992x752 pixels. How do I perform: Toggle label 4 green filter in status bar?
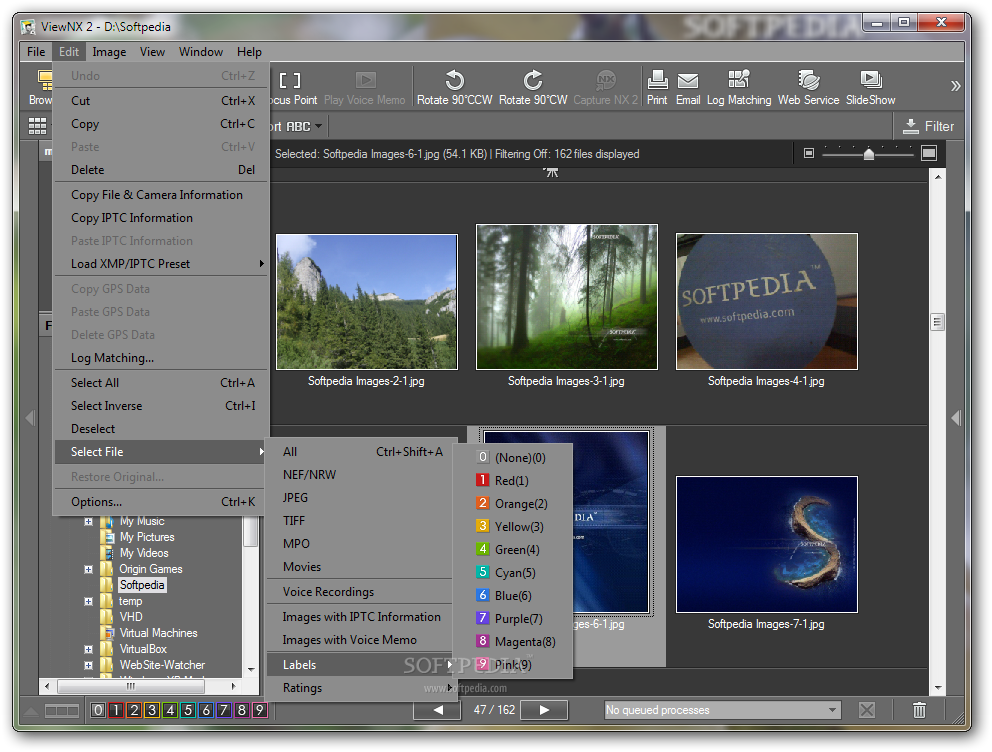[170, 710]
